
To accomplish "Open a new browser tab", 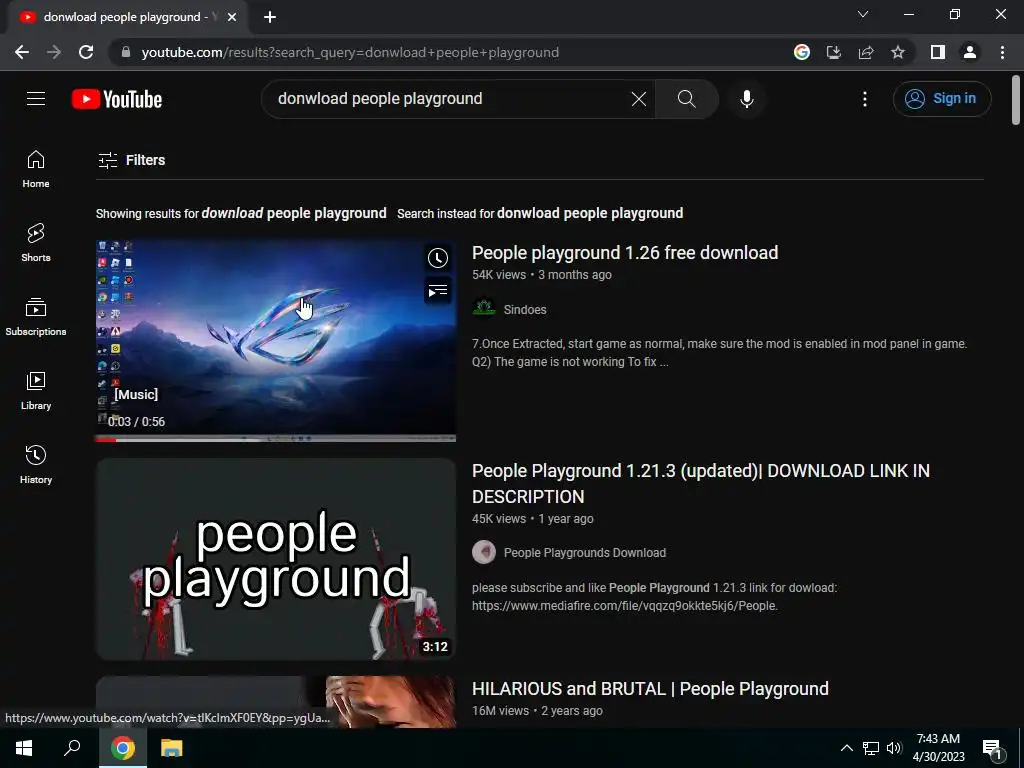I will [x=270, y=17].
